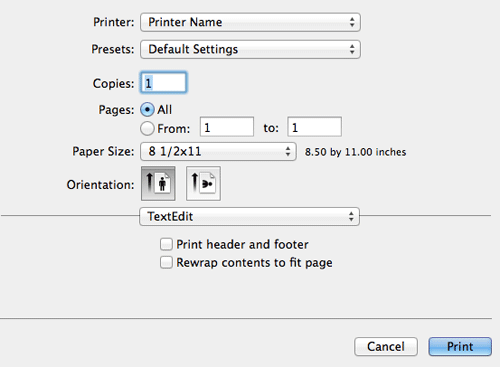The height and width of the screenshot is (367, 500).
Task: Select the From page range radio button
Action: 147,128
